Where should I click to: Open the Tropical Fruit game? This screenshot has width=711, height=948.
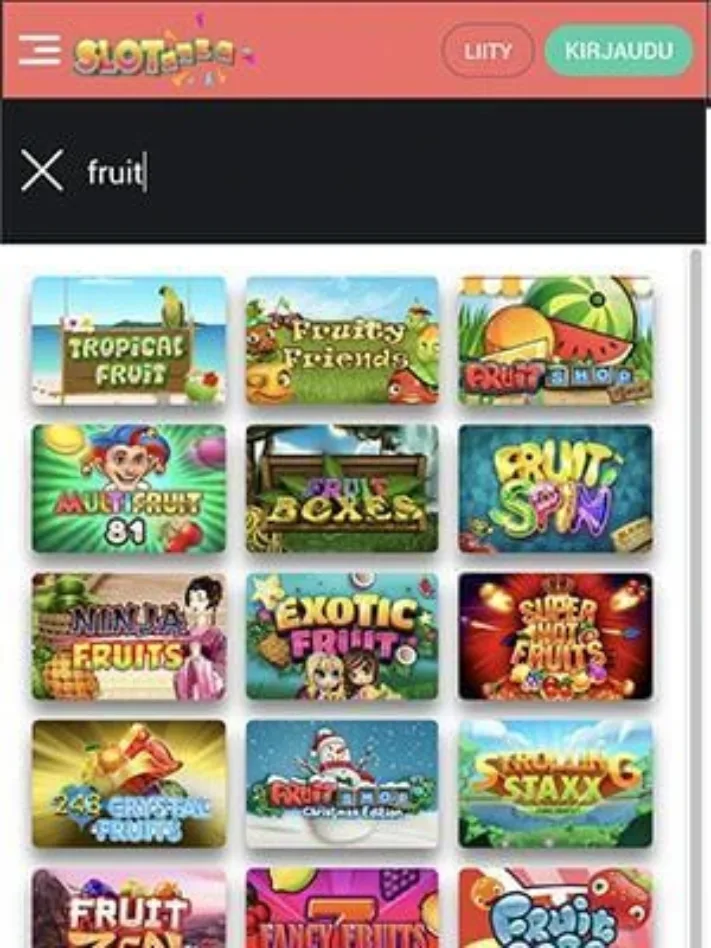coord(129,340)
